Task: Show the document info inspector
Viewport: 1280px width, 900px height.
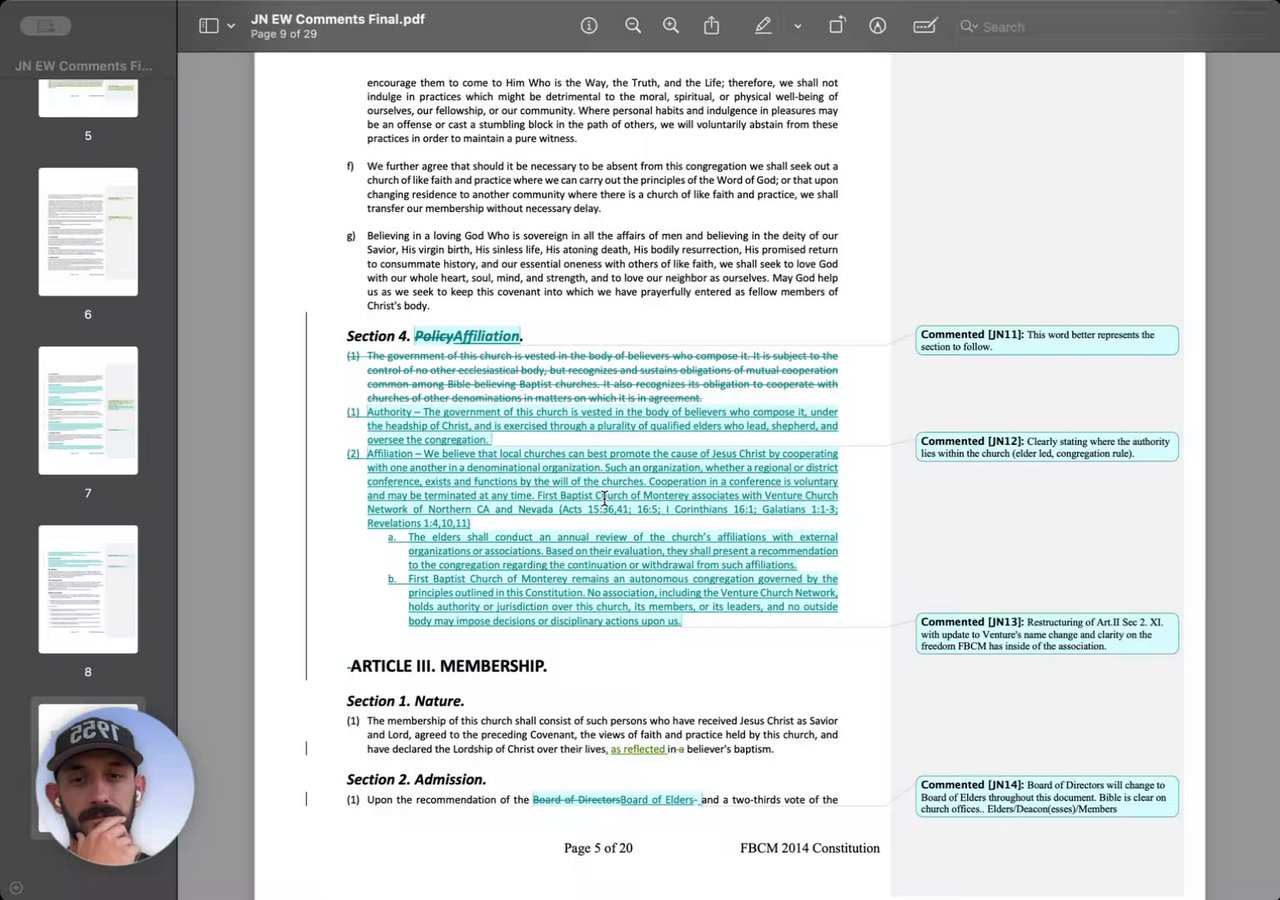Action: click(589, 26)
